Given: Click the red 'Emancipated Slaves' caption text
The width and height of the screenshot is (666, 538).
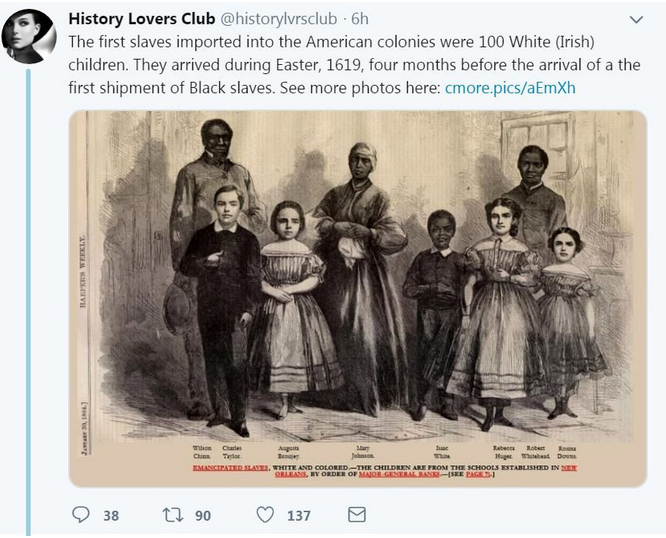Looking at the screenshot, I should click(230, 468).
